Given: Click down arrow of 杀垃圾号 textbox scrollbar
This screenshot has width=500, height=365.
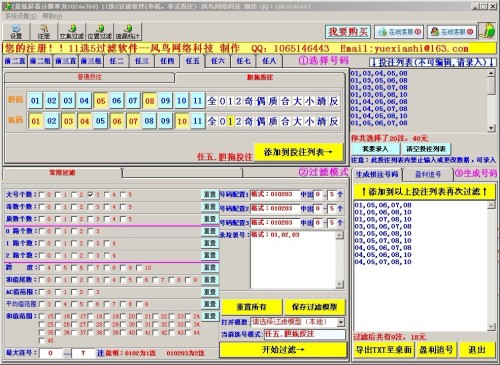Looking at the screenshot, I should click(x=340, y=284).
